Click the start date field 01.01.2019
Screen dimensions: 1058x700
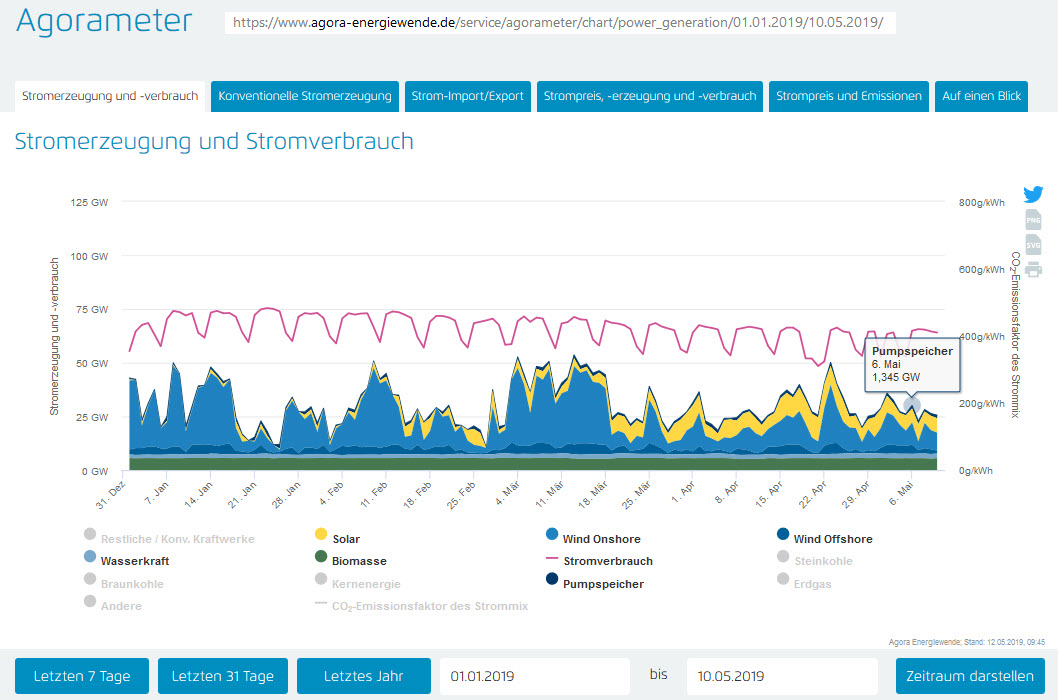pyautogui.click(x=534, y=676)
